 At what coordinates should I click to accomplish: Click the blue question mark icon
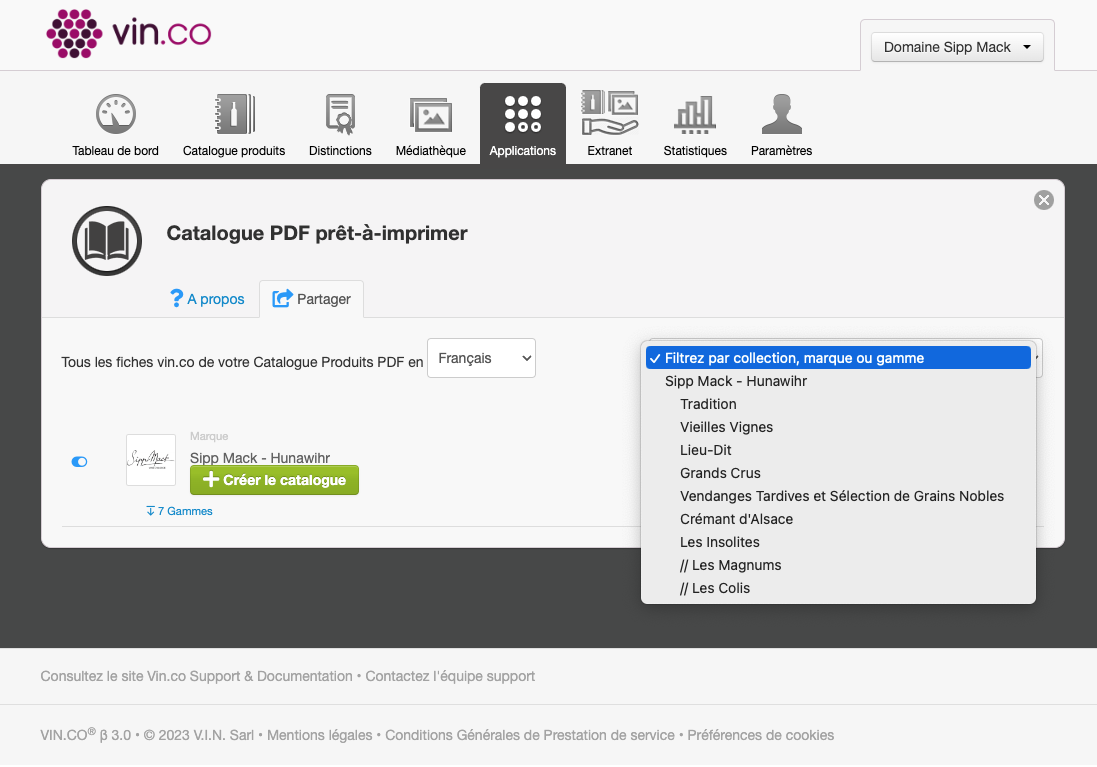click(x=176, y=299)
